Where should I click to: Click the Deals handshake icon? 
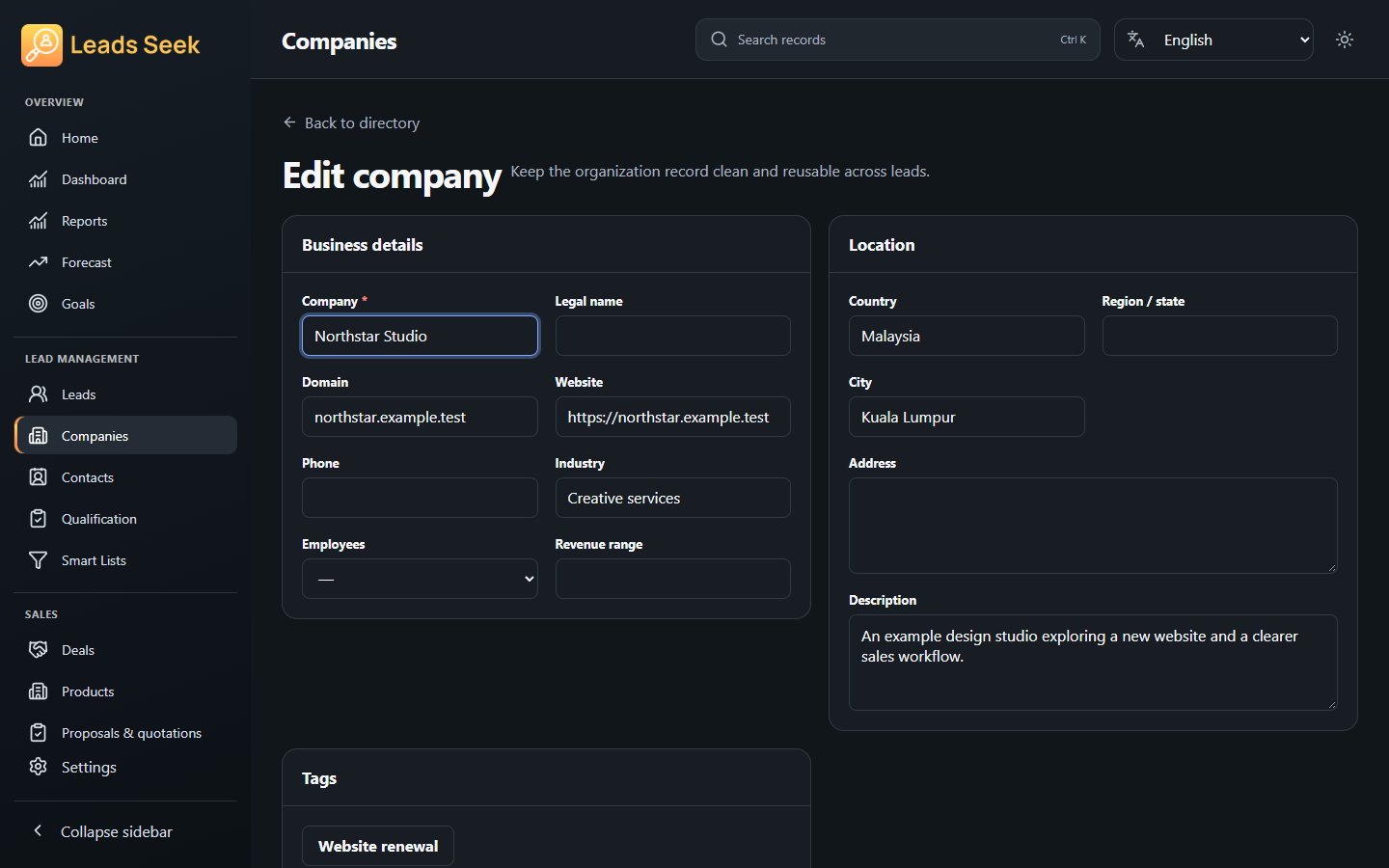pyautogui.click(x=38, y=650)
